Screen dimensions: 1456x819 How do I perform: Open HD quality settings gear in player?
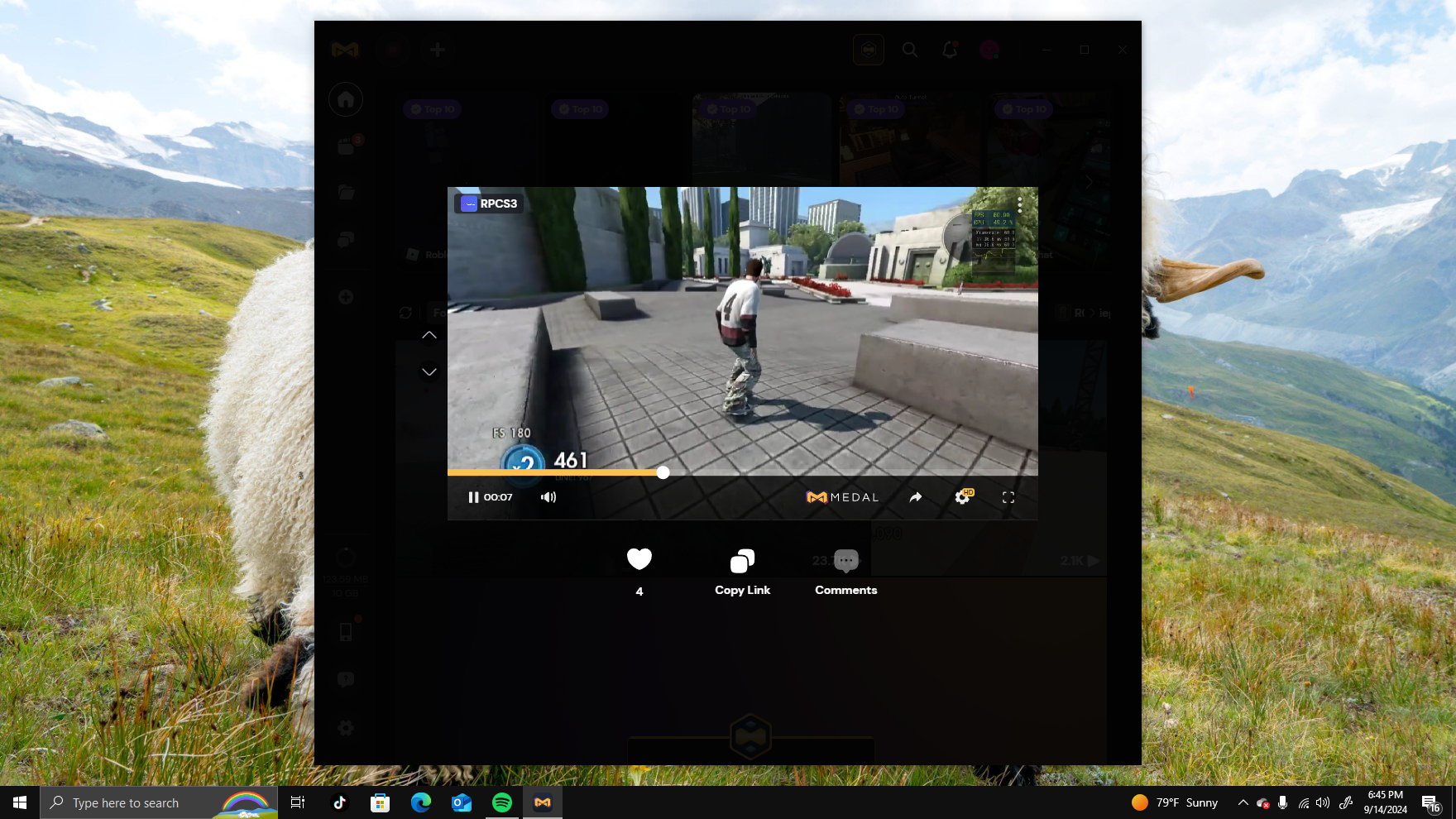(x=963, y=496)
